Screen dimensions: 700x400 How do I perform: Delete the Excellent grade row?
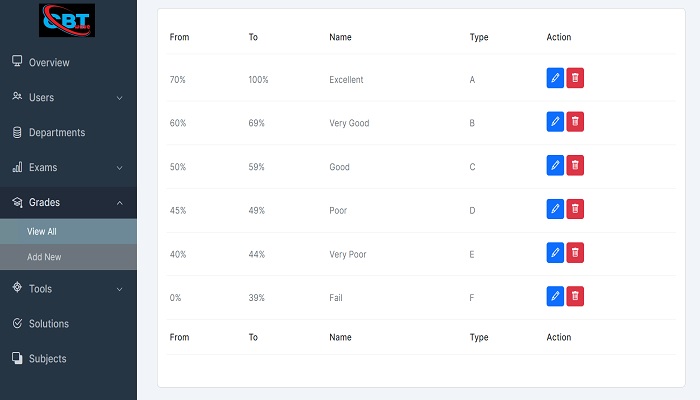(x=575, y=78)
